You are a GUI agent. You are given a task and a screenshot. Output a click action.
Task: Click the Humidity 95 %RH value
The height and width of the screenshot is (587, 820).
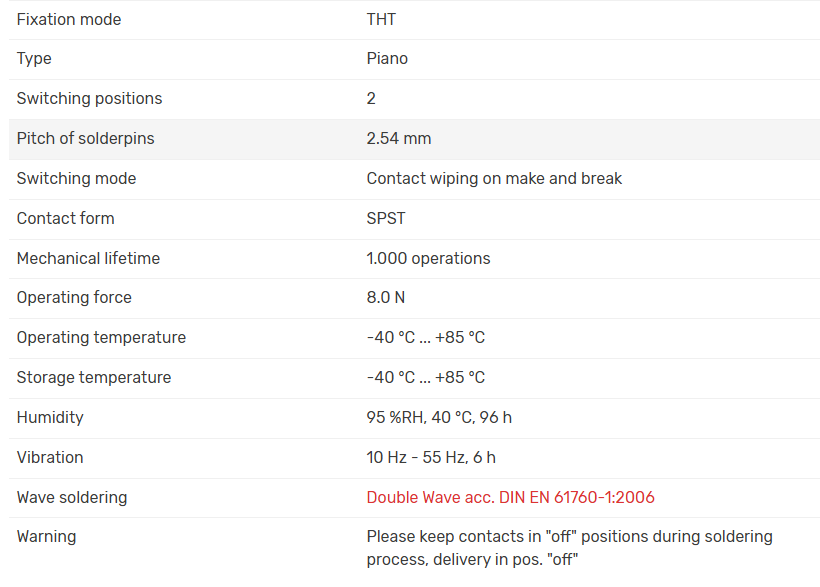pos(439,417)
